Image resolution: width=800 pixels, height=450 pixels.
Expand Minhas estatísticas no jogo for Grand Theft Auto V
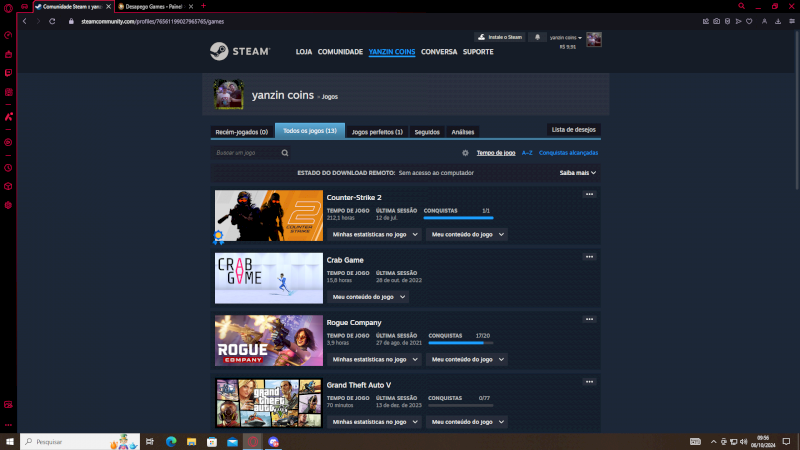[374, 422]
